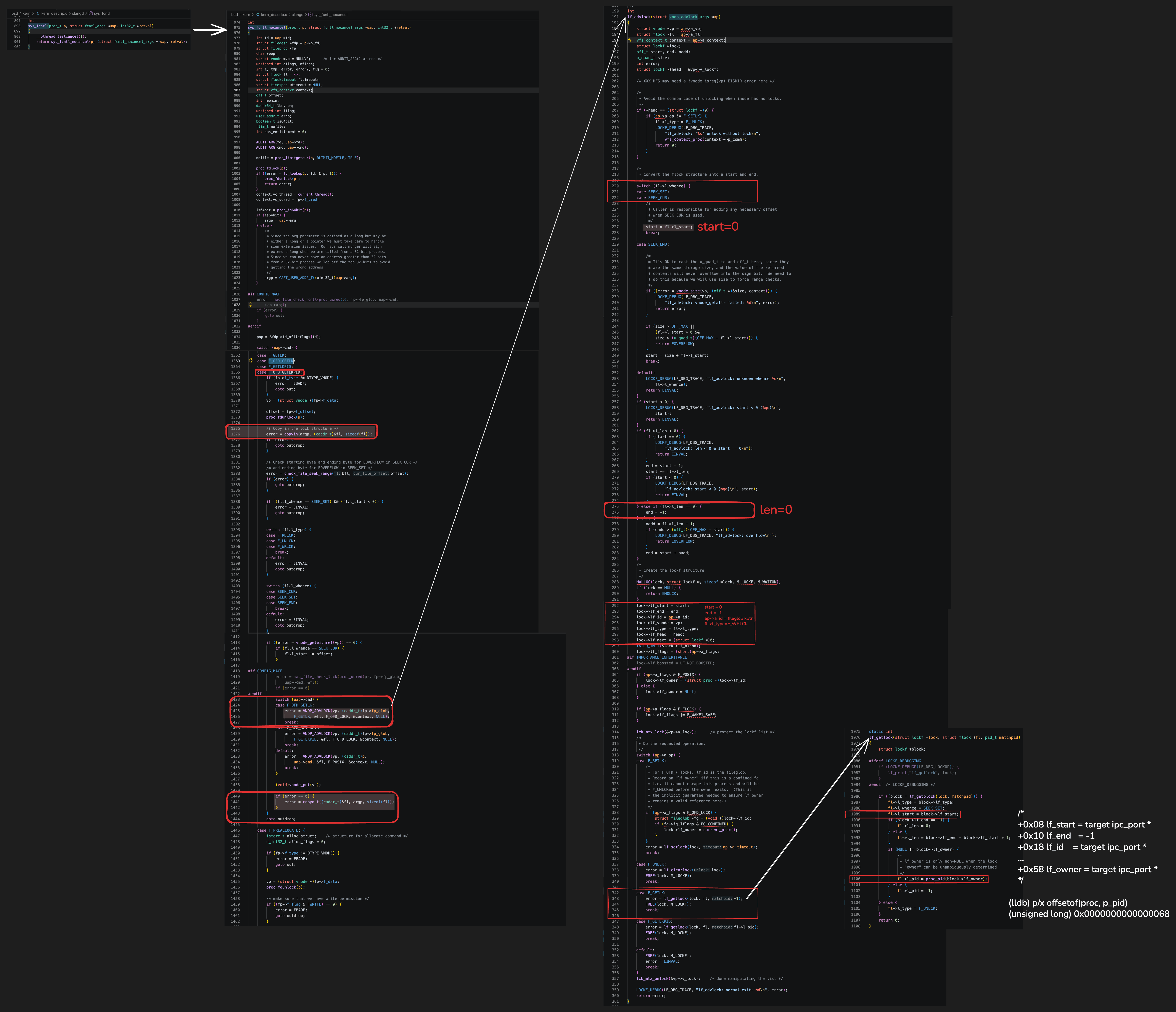This screenshot has height=1012, width=1176.
Task: Click the case F_OFD_GETLKPID line 1365
Action: pos(280,372)
